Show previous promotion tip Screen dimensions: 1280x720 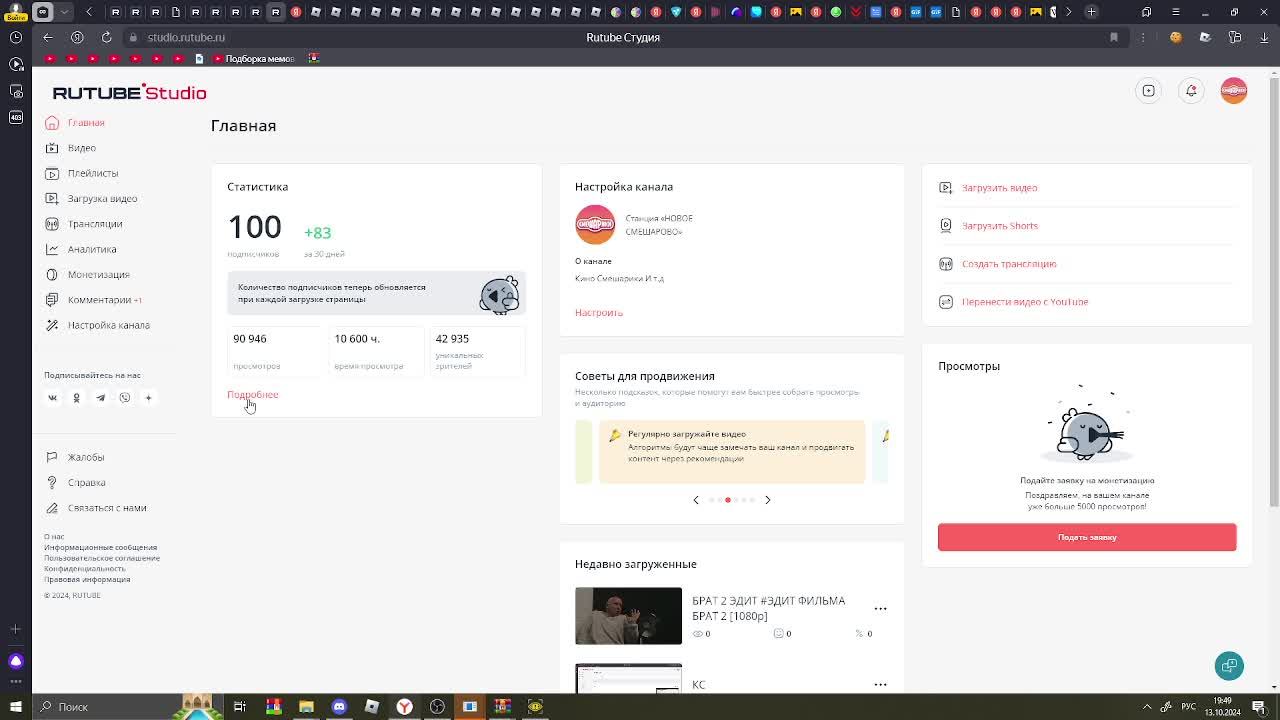[696, 500]
